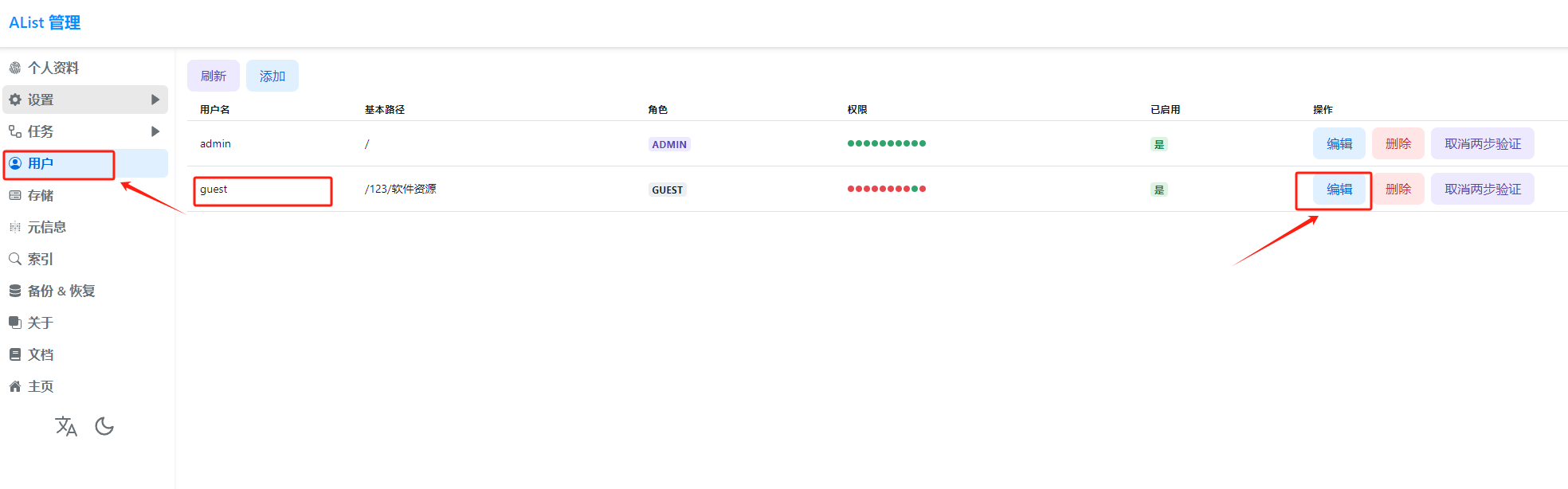Toggle dark mode with moon icon
1568x489 pixels.
pos(104,427)
